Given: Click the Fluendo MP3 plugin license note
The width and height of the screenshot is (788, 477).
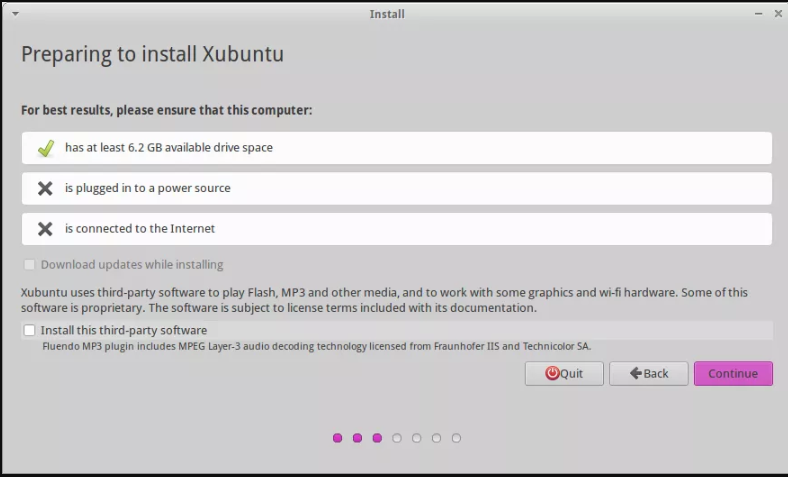Looking at the screenshot, I should pyautogui.click(x=317, y=346).
